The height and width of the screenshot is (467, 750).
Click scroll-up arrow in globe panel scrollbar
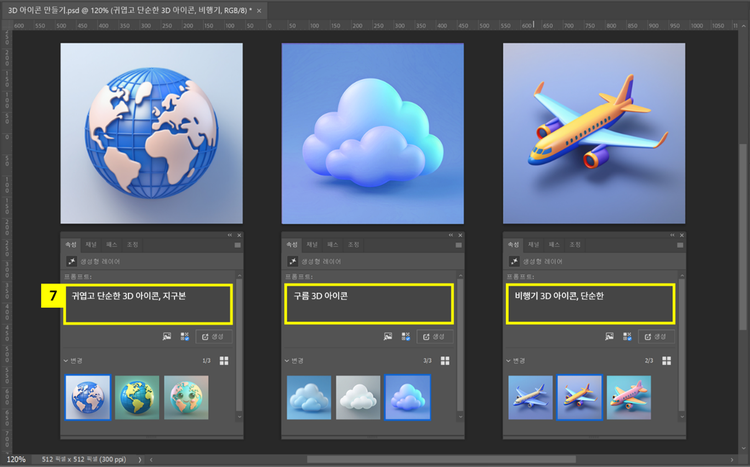pyautogui.click(x=239, y=276)
